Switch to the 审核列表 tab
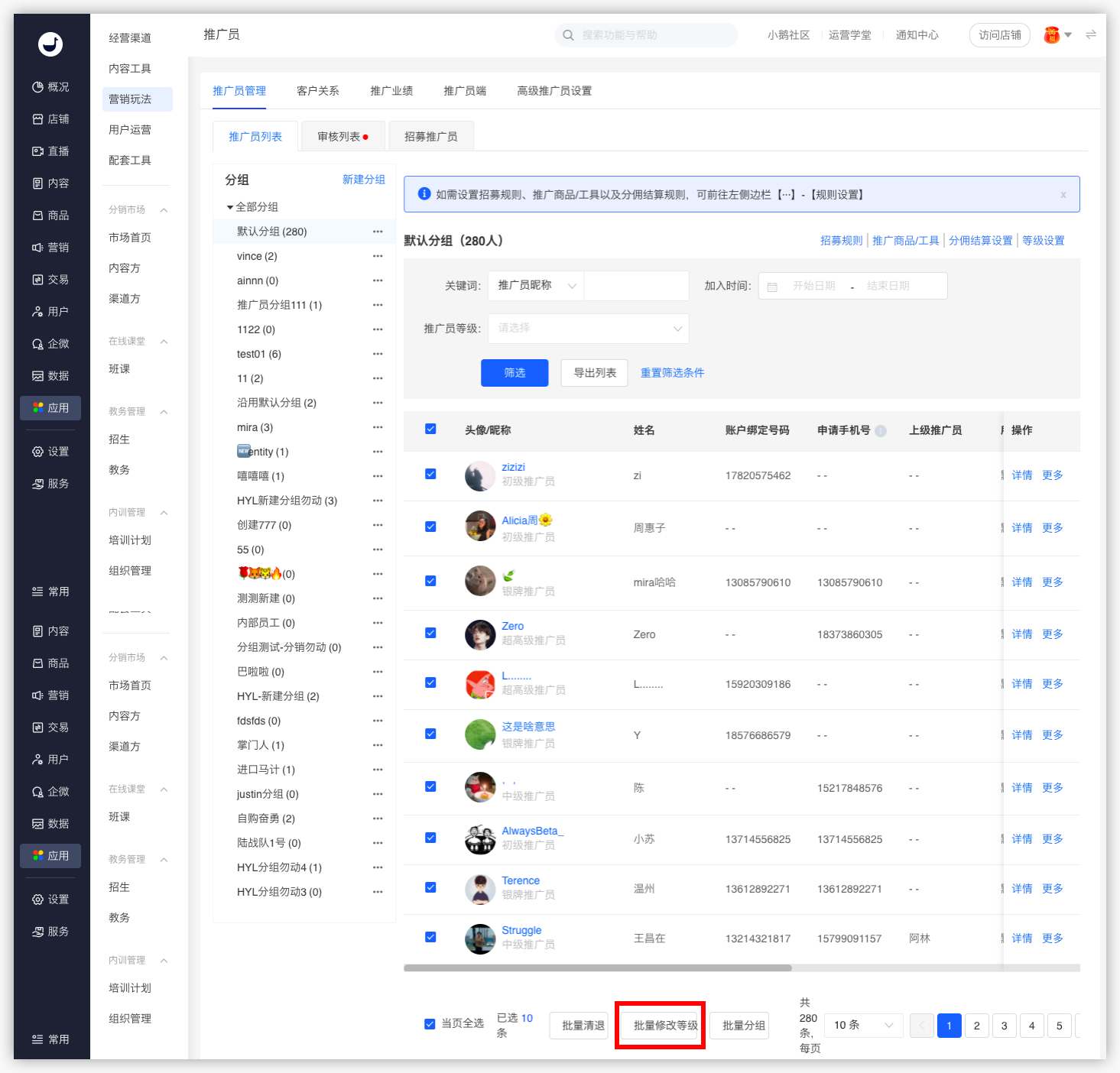 tap(342, 136)
